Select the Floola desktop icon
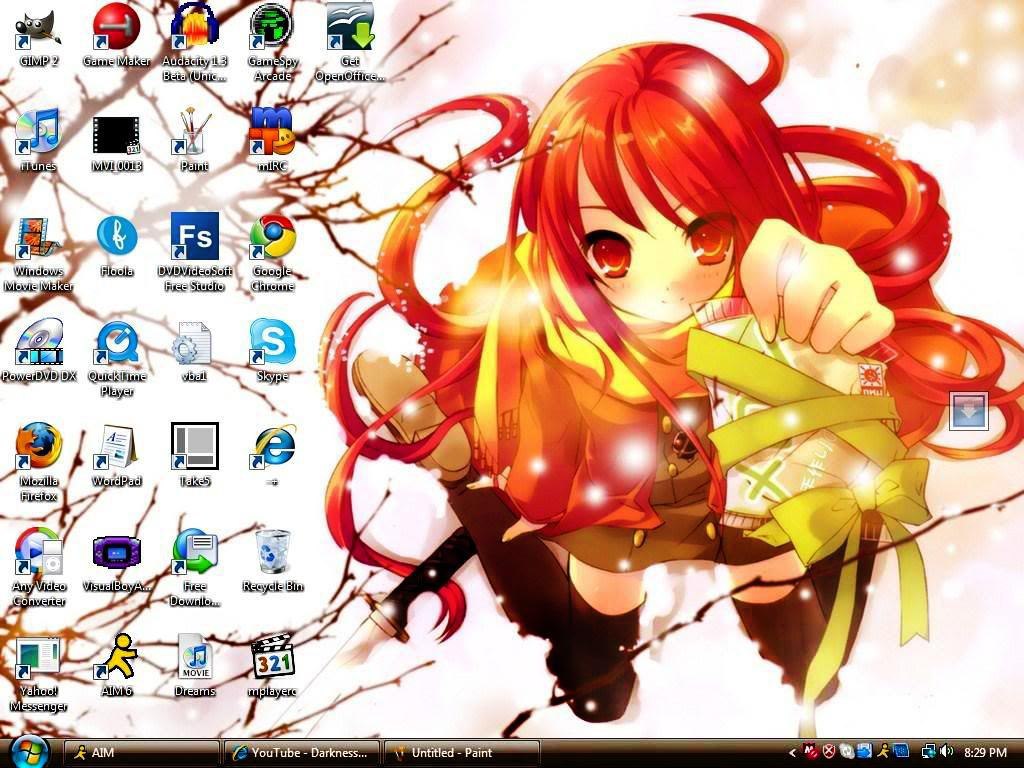This screenshot has height=768, width=1024. 117,247
